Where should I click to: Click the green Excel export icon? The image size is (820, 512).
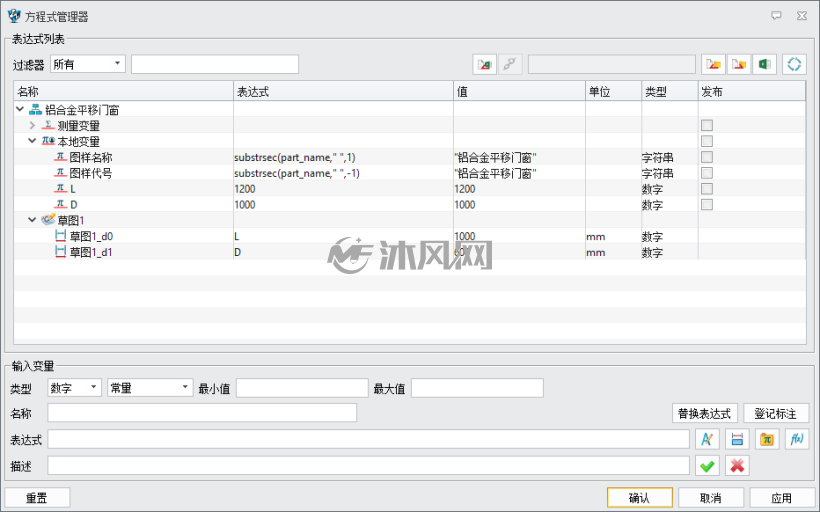764,64
